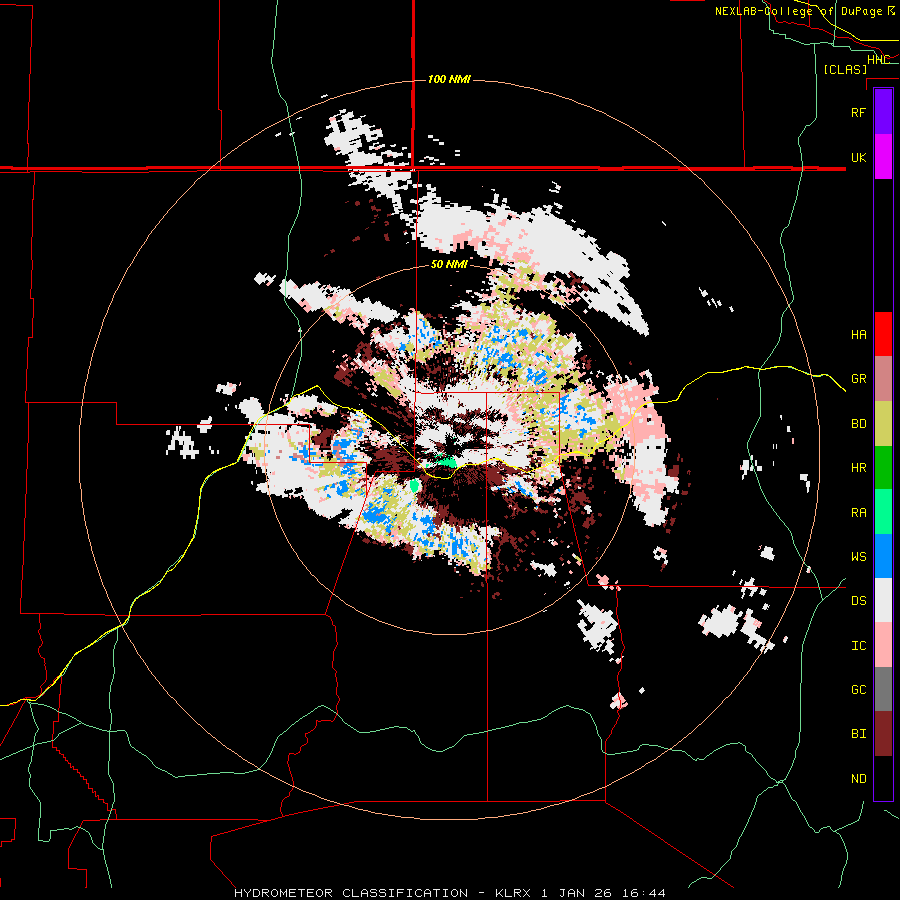Click the GR legend label
Image resolution: width=900 pixels, height=900 pixels.
[x=858, y=379]
